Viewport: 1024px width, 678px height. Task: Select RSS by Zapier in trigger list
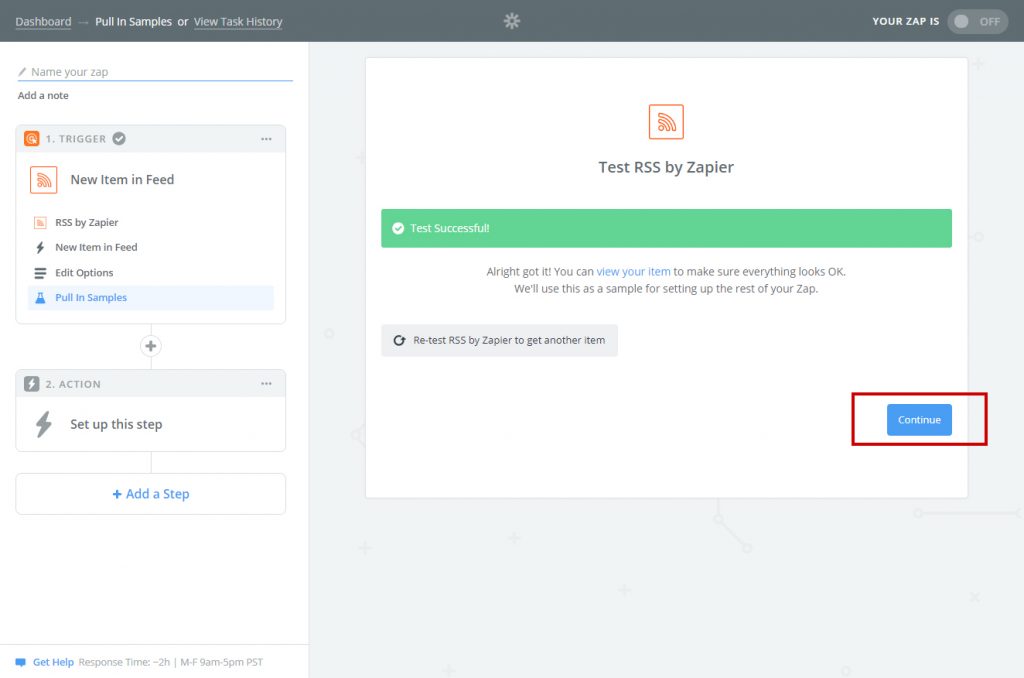86,223
